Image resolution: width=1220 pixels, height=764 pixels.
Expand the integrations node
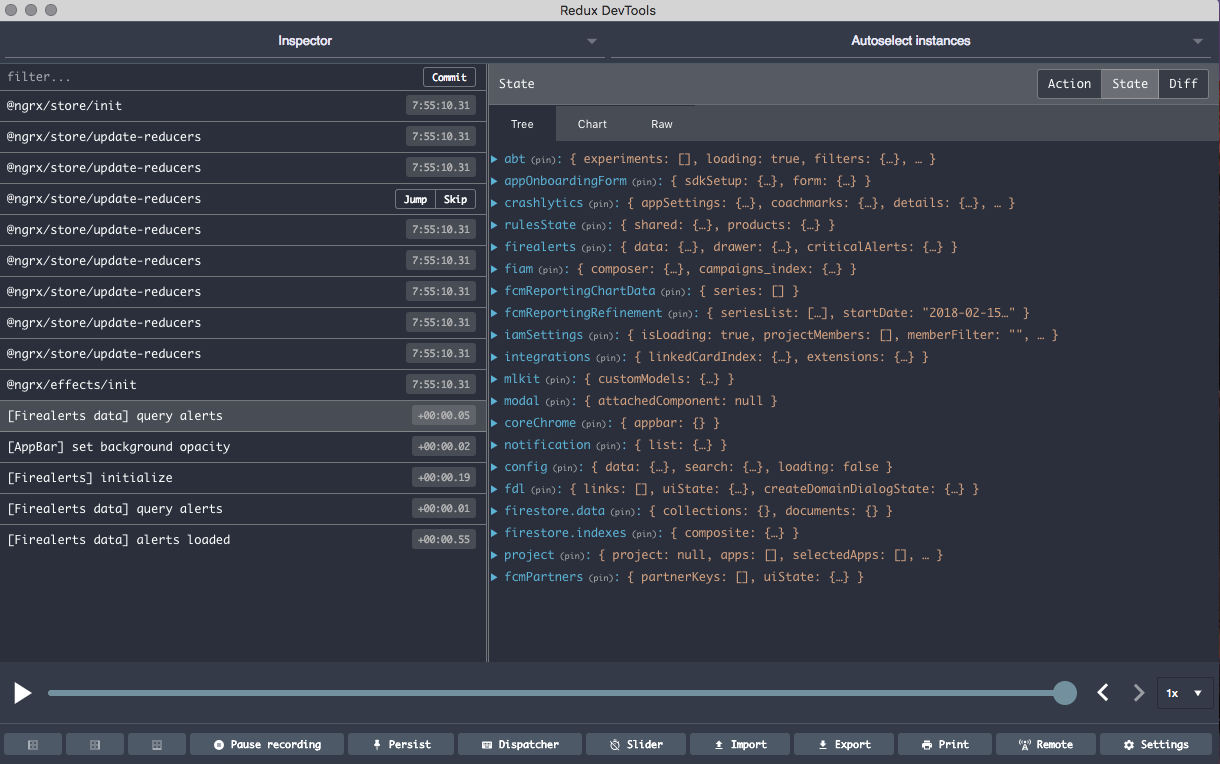[x=495, y=357]
